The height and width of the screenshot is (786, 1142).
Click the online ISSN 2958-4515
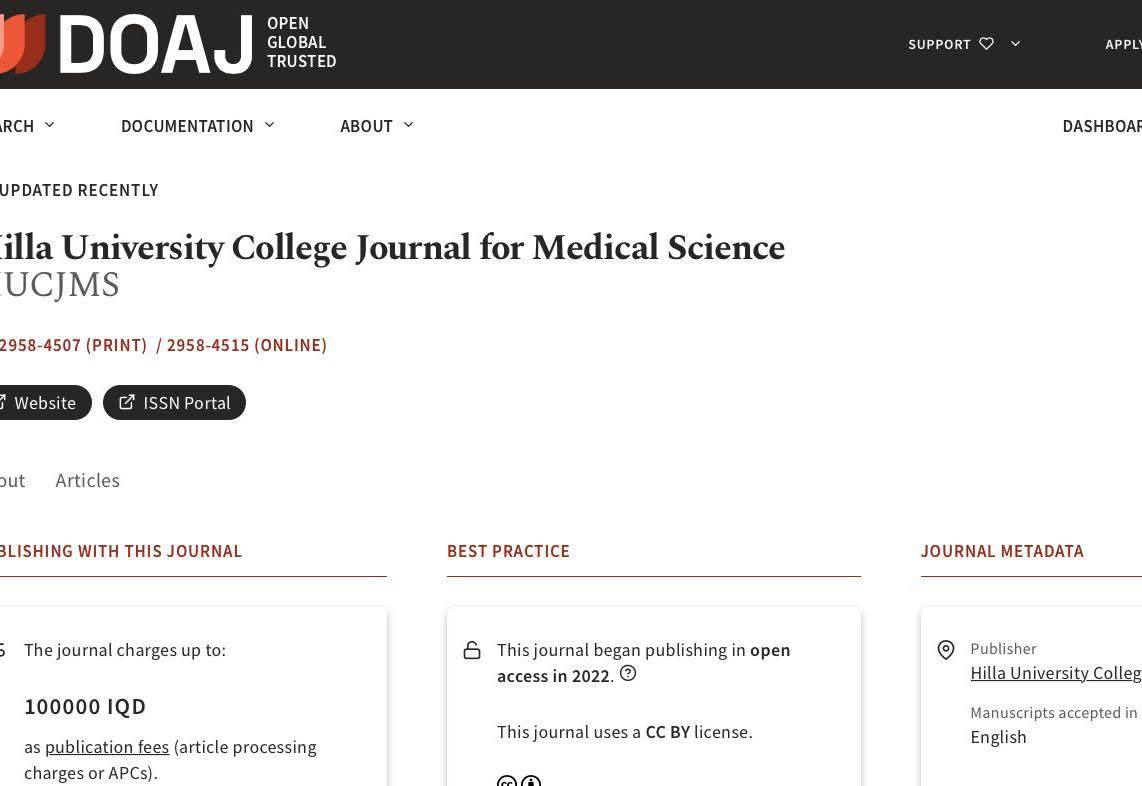click(246, 345)
